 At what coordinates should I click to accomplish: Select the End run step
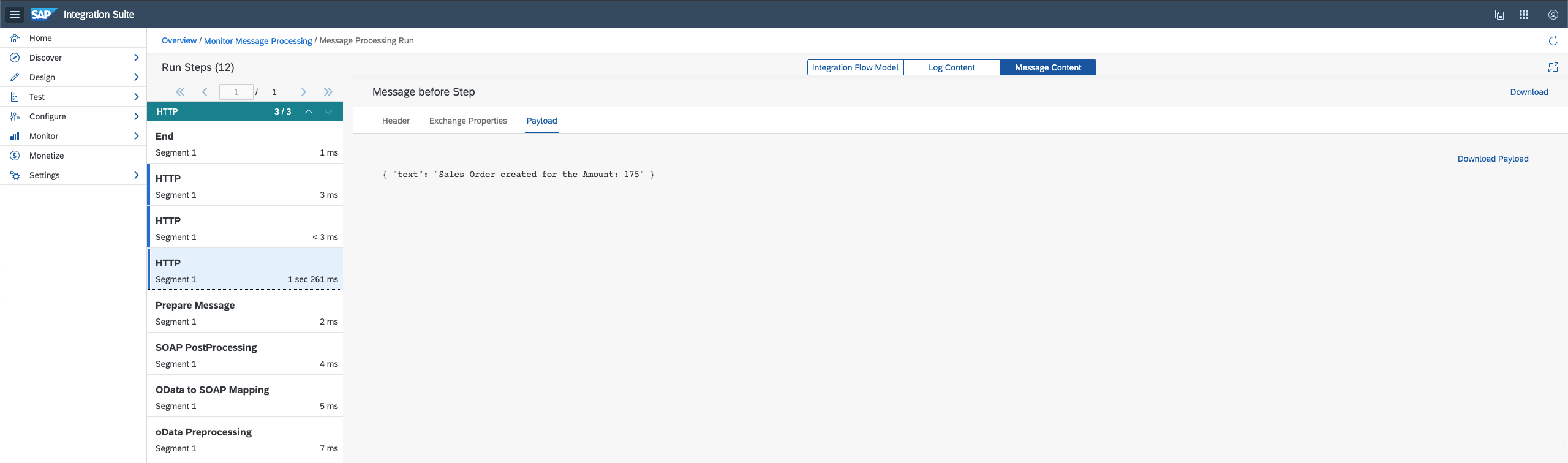(x=245, y=143)
